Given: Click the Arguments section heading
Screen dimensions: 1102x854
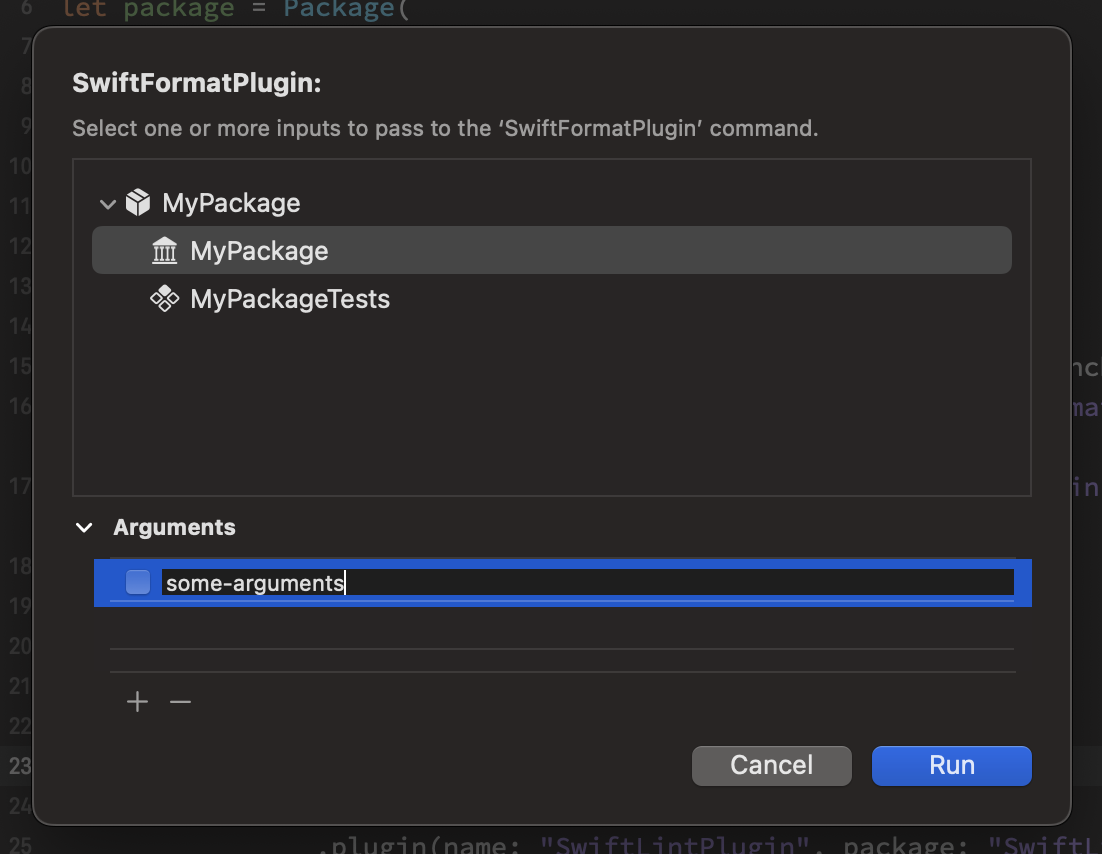Looking at the screenshot, I should pos(174,527).
